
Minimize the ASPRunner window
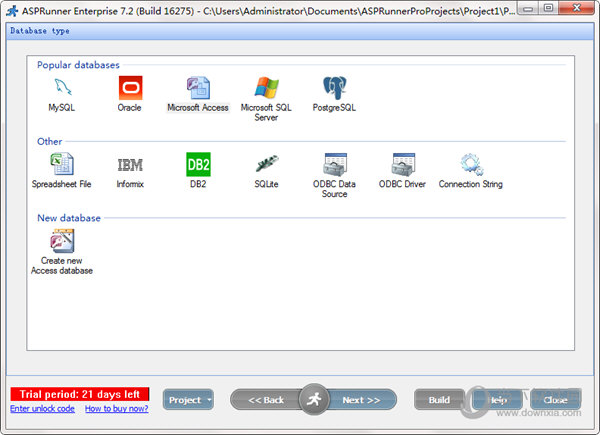pos(528,8)
